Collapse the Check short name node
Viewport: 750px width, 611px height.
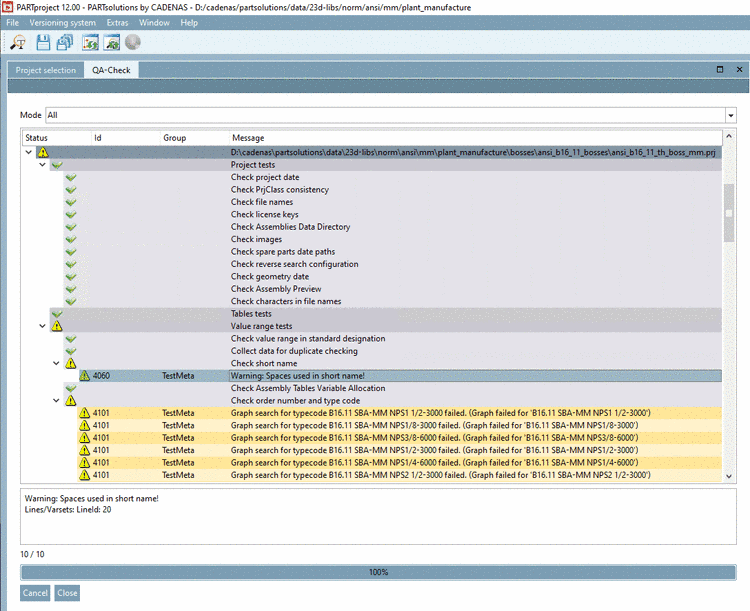(56, 364)
